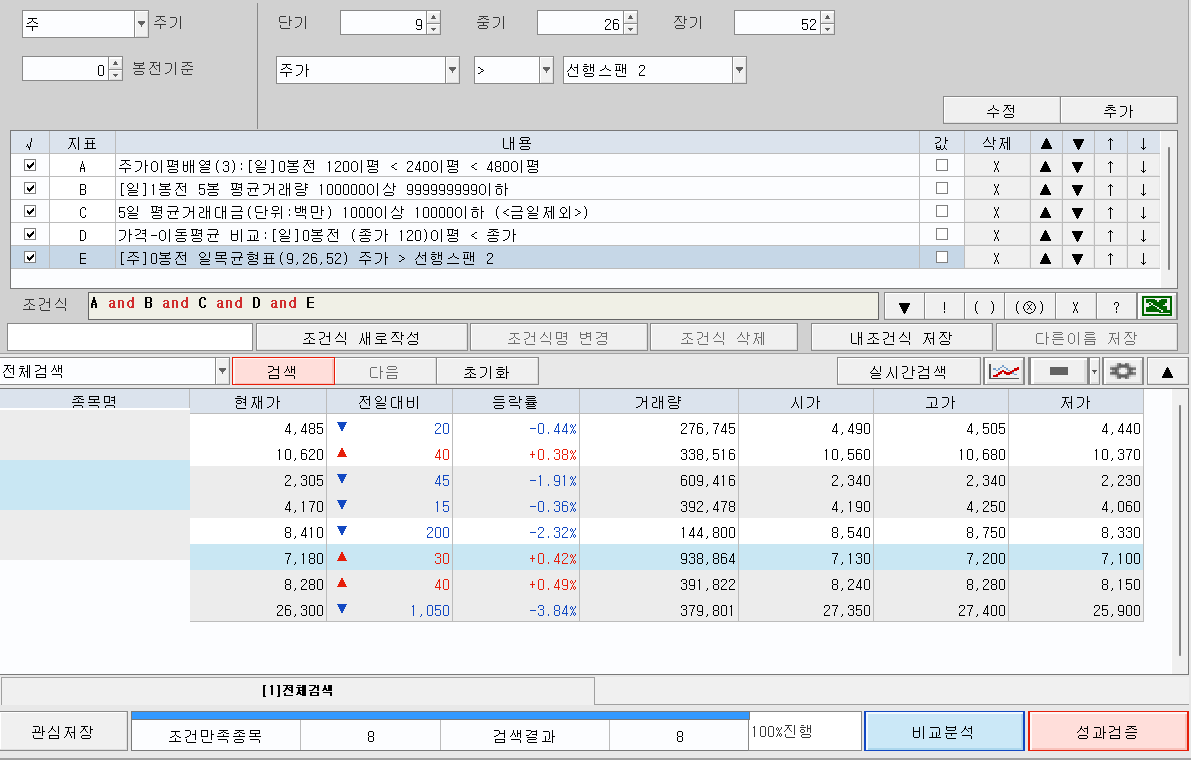1191x760 pixels.
Task: Enable 값 checkbox for condition B
Action: pos(942,188)
